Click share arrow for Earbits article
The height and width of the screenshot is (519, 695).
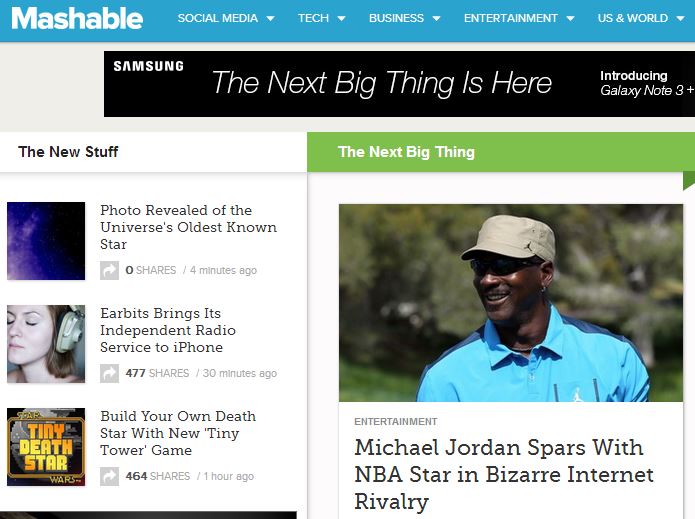tap(109, 373)
